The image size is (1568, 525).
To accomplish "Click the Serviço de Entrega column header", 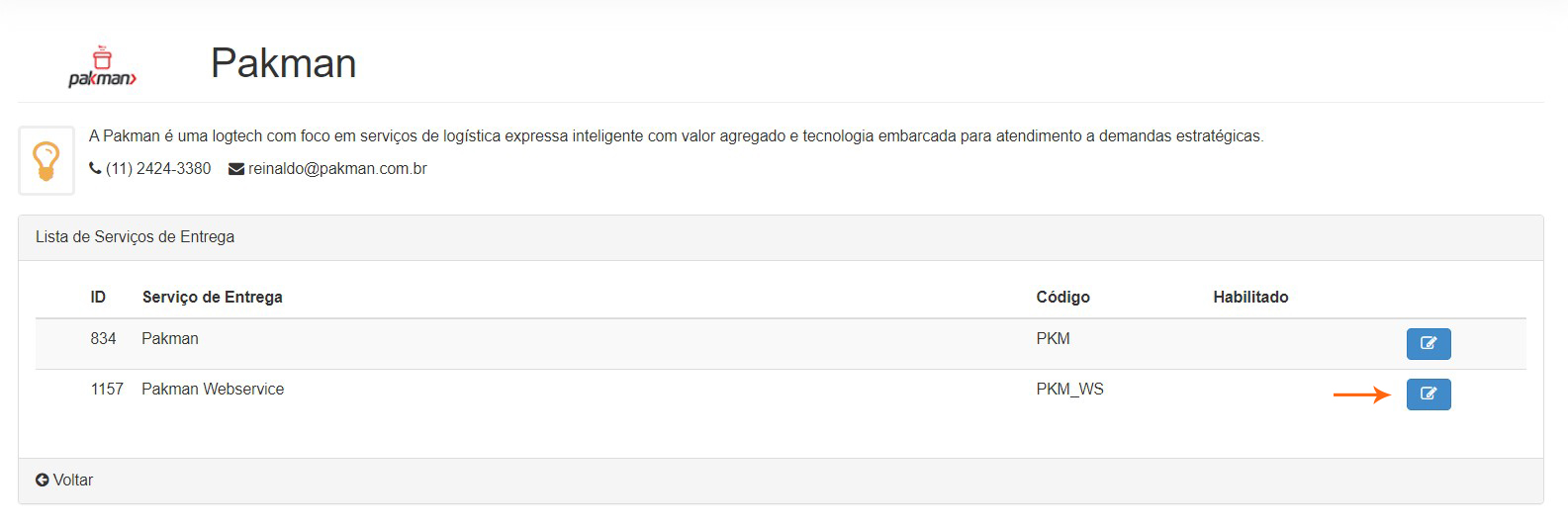I will [212, 297].
